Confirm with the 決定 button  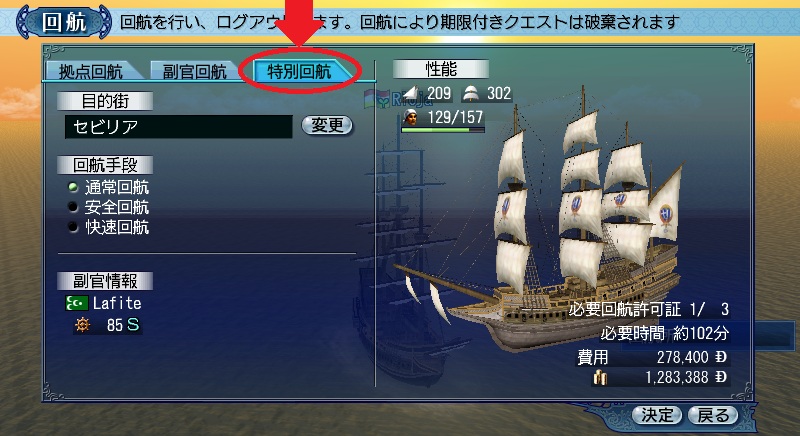coord(657,415)
